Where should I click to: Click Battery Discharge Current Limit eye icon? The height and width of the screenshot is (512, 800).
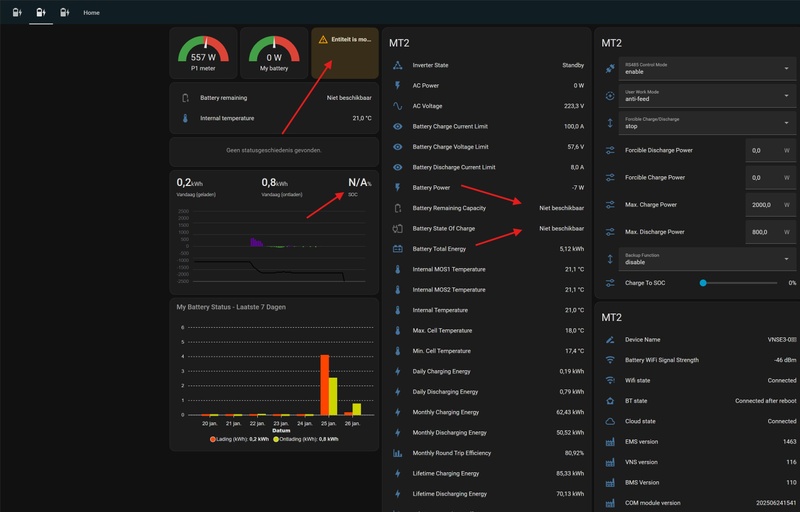point(397,167)
